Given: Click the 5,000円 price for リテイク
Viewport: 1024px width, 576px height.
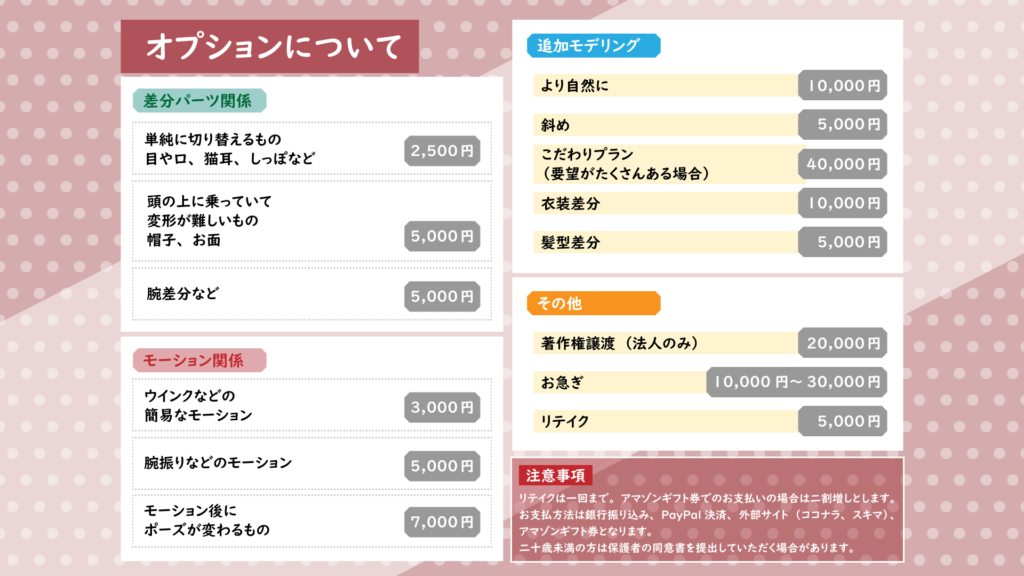Looking at the screenshot, I should coord(842,421).
